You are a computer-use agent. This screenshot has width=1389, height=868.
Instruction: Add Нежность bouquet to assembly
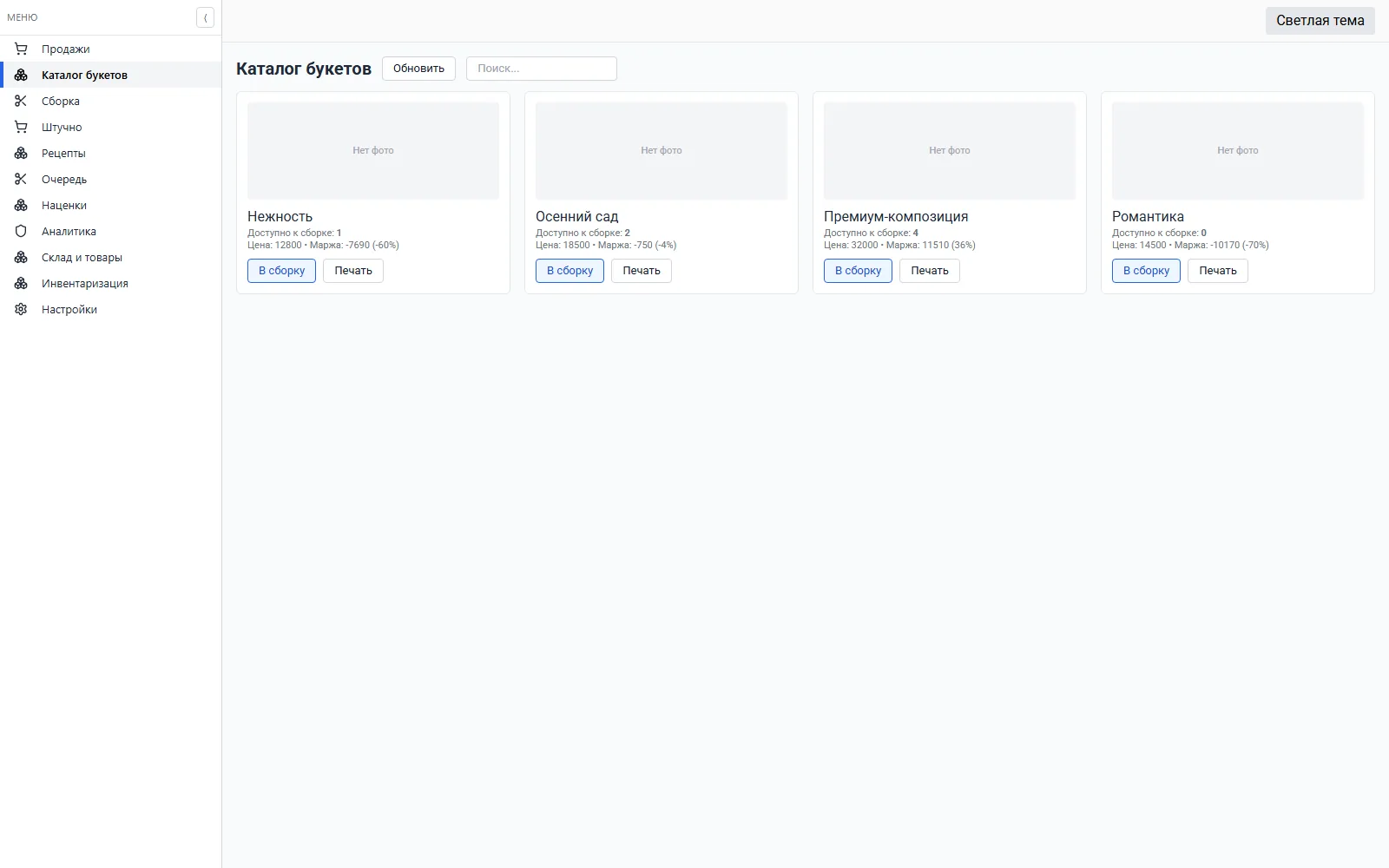[281, 271]
